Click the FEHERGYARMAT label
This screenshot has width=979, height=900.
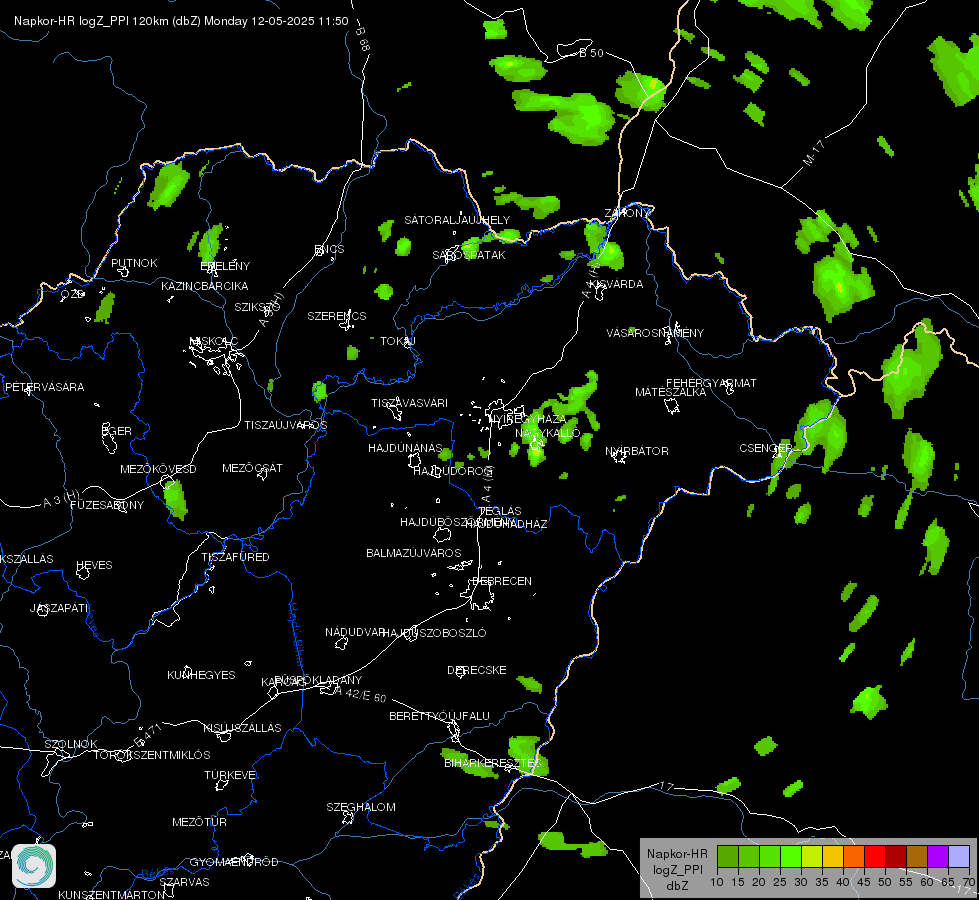point(711,383)
